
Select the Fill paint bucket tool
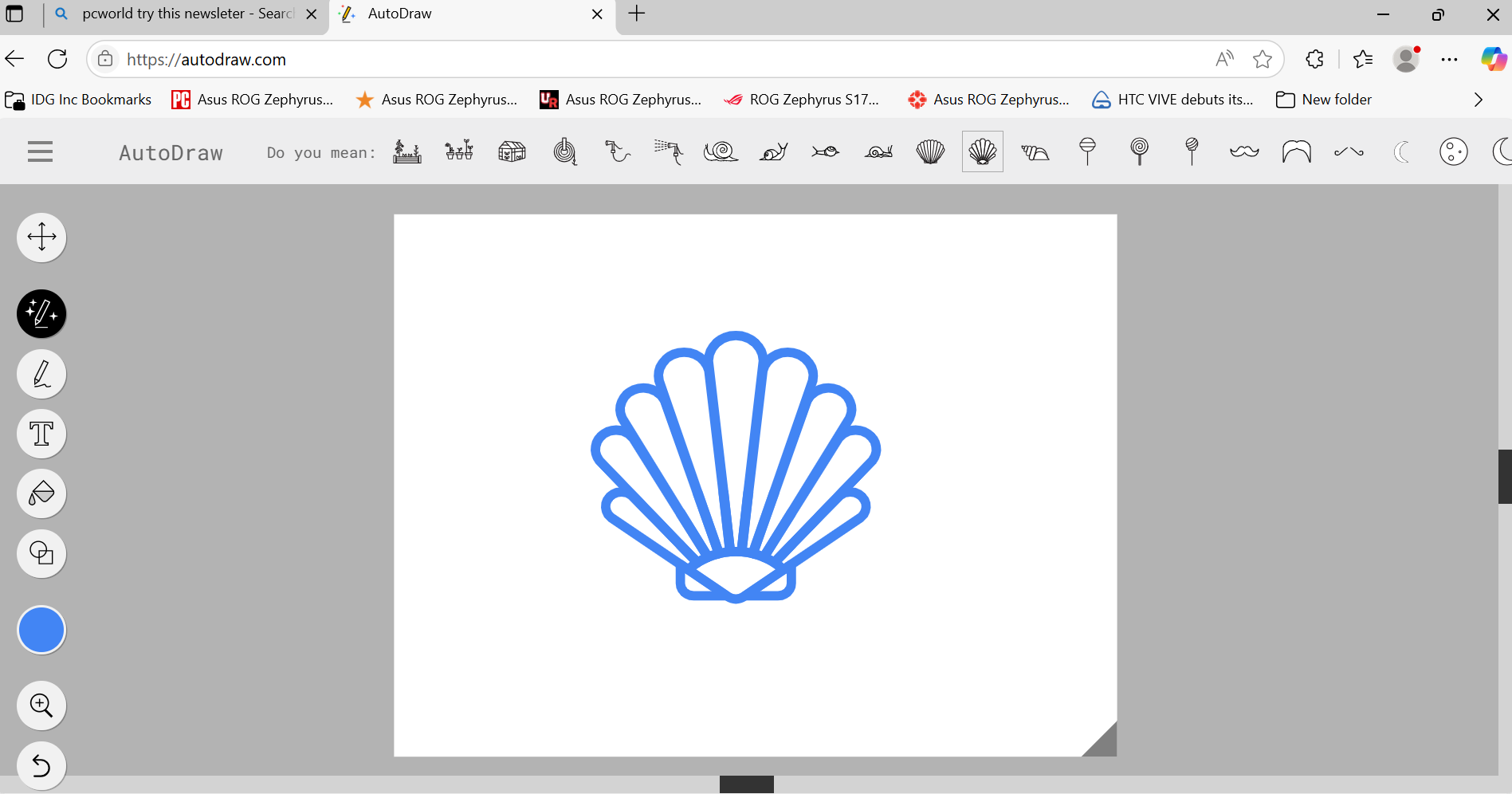click(41, 493)
